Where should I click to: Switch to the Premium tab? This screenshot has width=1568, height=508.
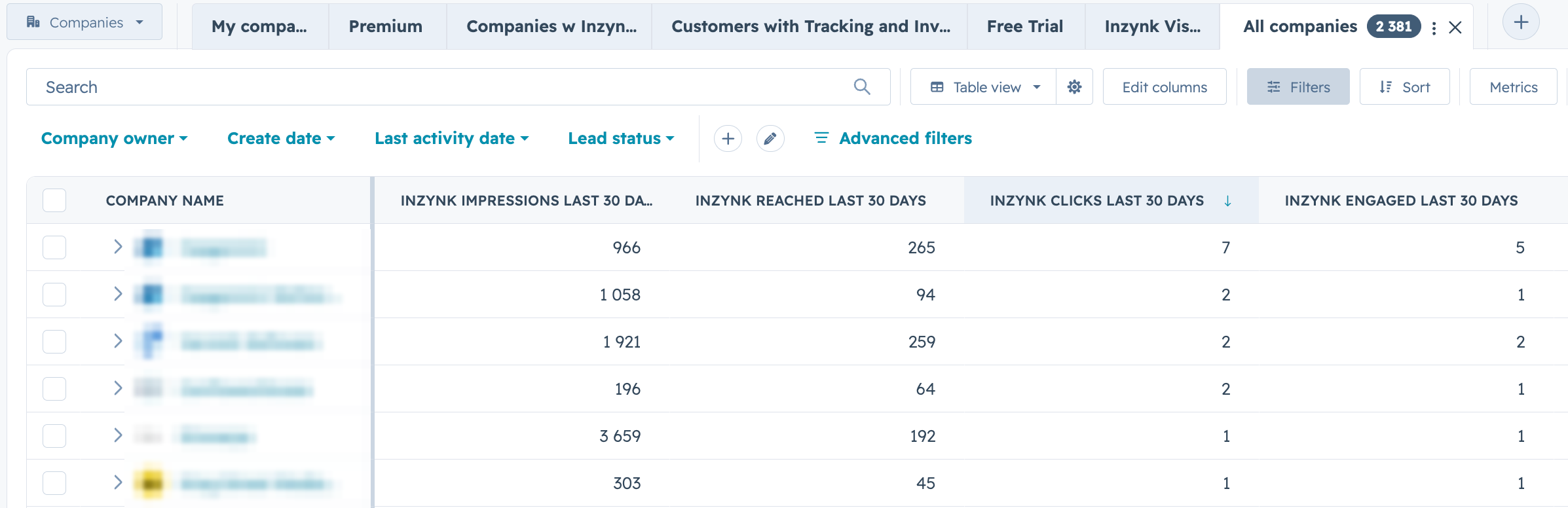point(386,27)
